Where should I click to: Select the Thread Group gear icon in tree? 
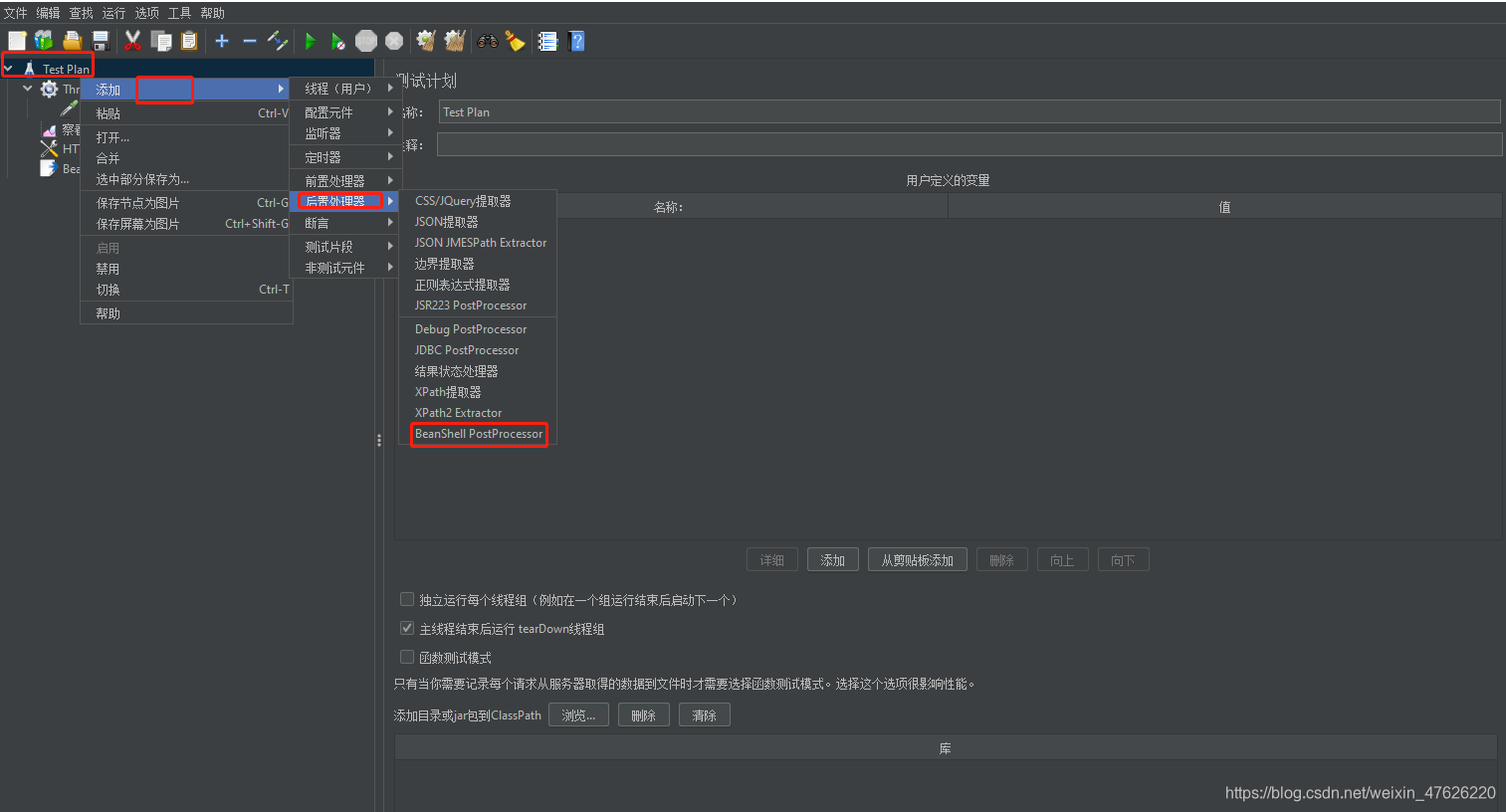pos(49,90)
